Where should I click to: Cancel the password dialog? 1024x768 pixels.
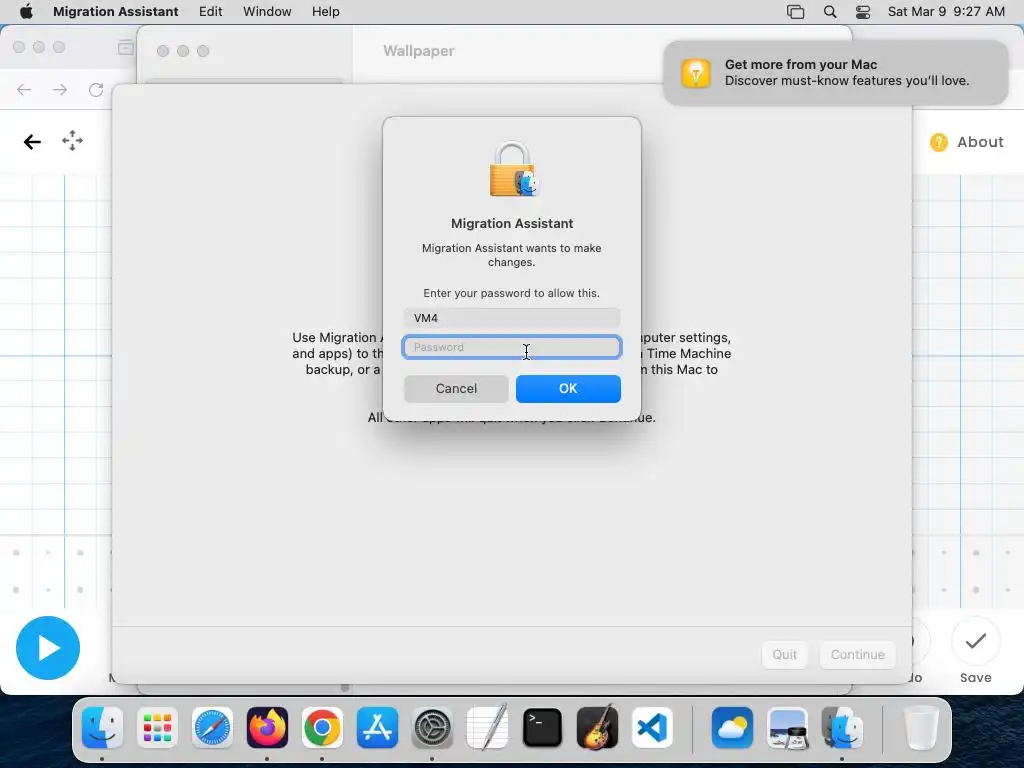(x=456, y=389)
